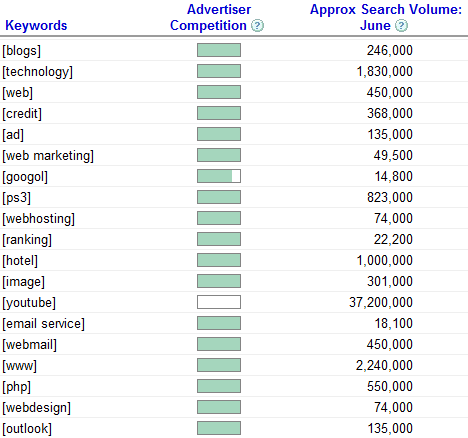Click the blogs competition bar
468x438 pixels.
(x=219, y=50)
